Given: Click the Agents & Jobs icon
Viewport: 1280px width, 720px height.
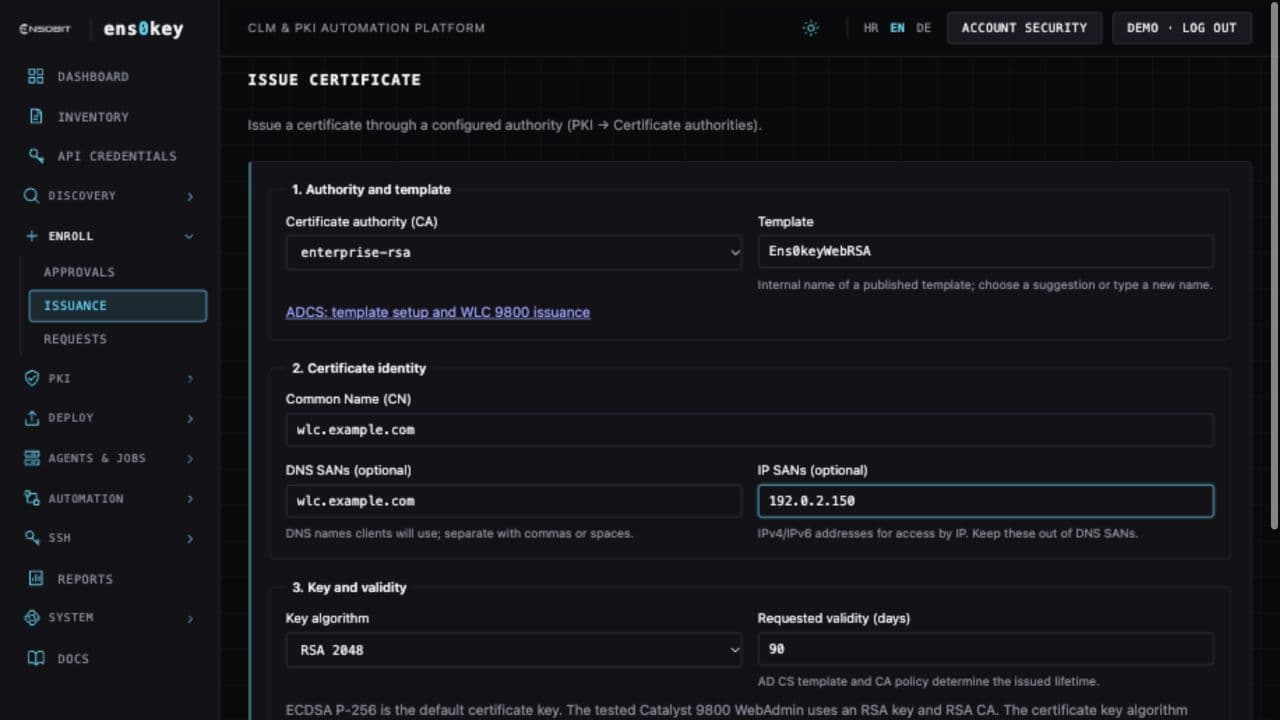Looking at the screenshot, I should click(x=31, y=458).
